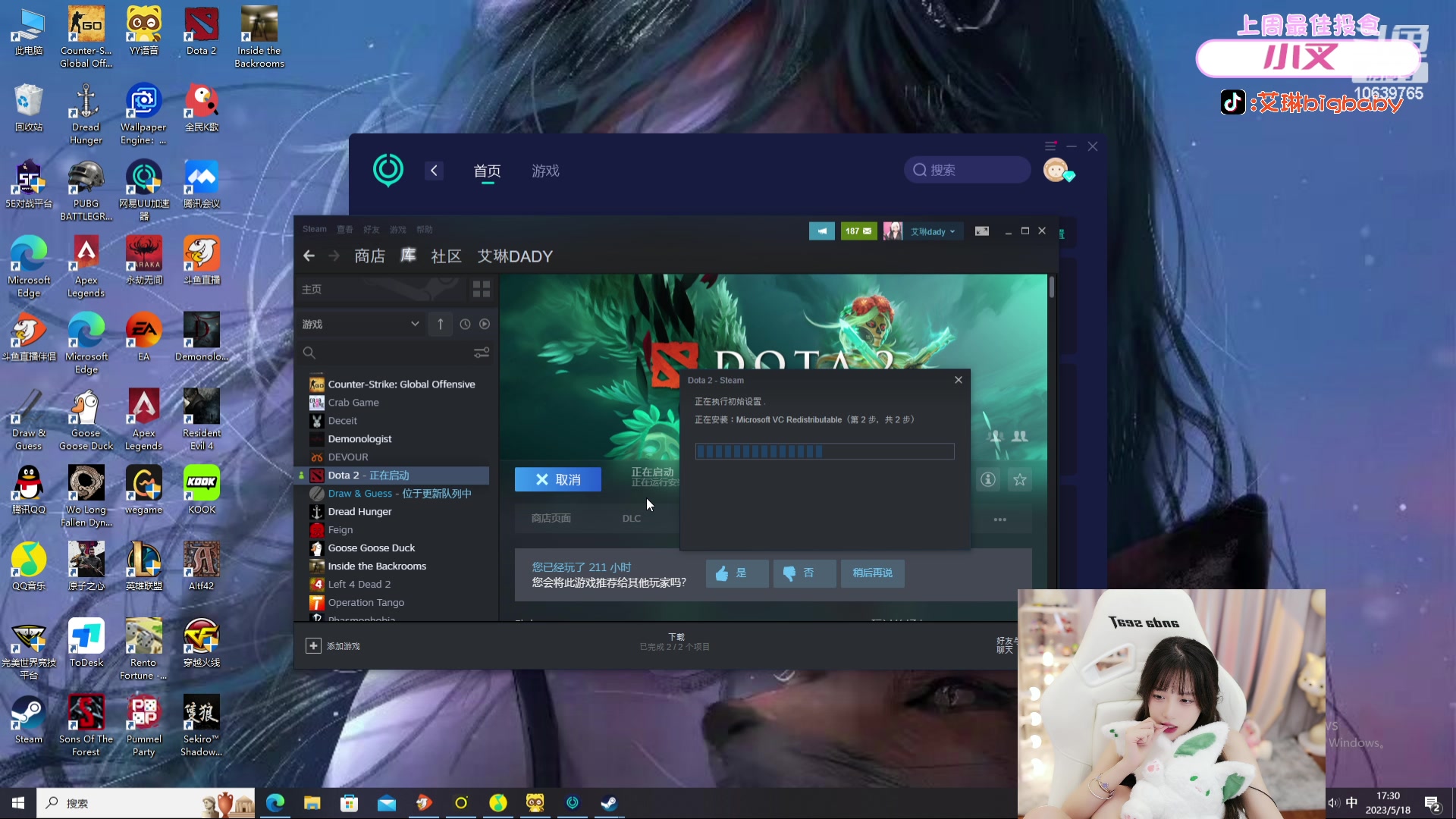Open 下载 status at Steam bottom
The height and width of the screenshot is (819, 1456).
676,642
